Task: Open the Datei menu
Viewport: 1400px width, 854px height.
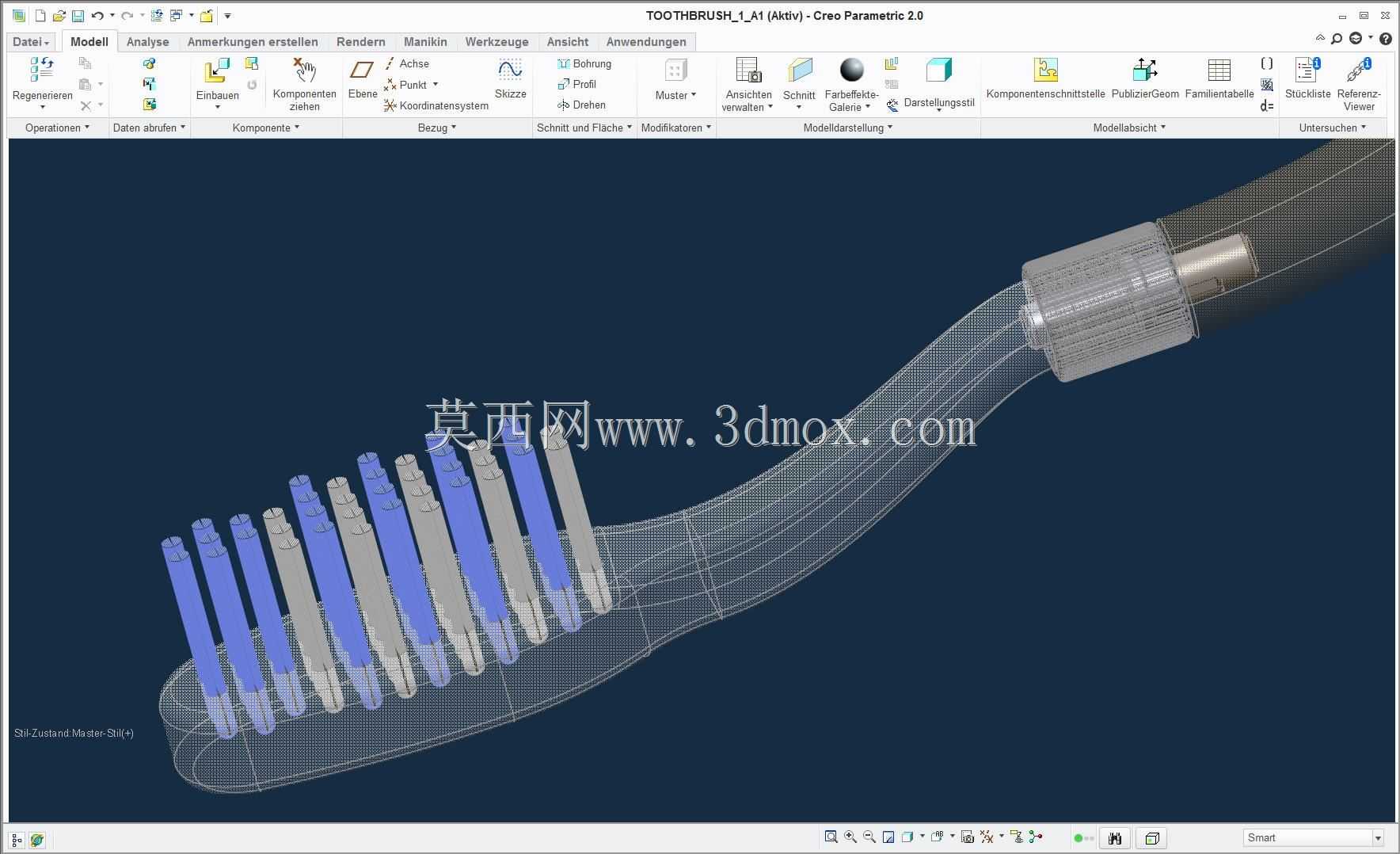Action: 31,42
